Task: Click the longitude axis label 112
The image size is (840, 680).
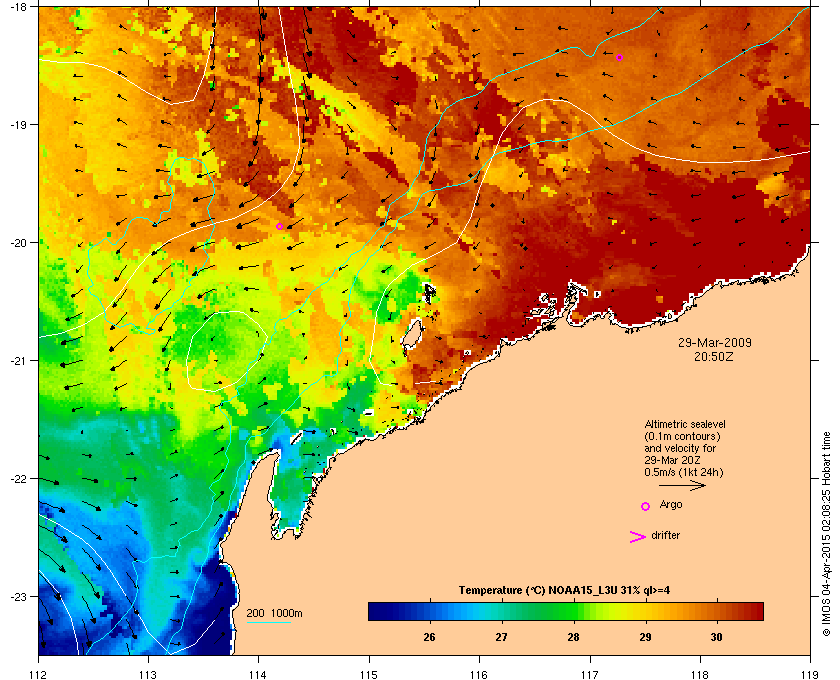Action: 39,675
